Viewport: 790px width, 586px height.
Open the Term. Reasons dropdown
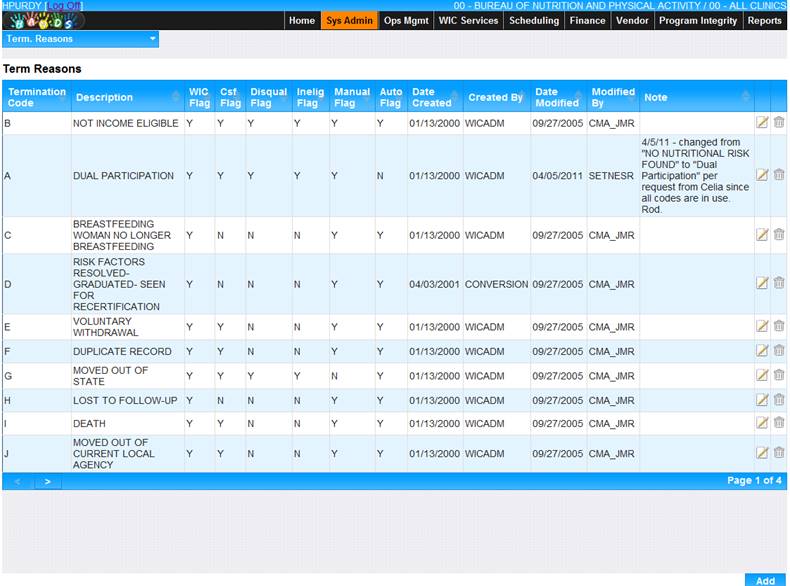pos(81,39)
